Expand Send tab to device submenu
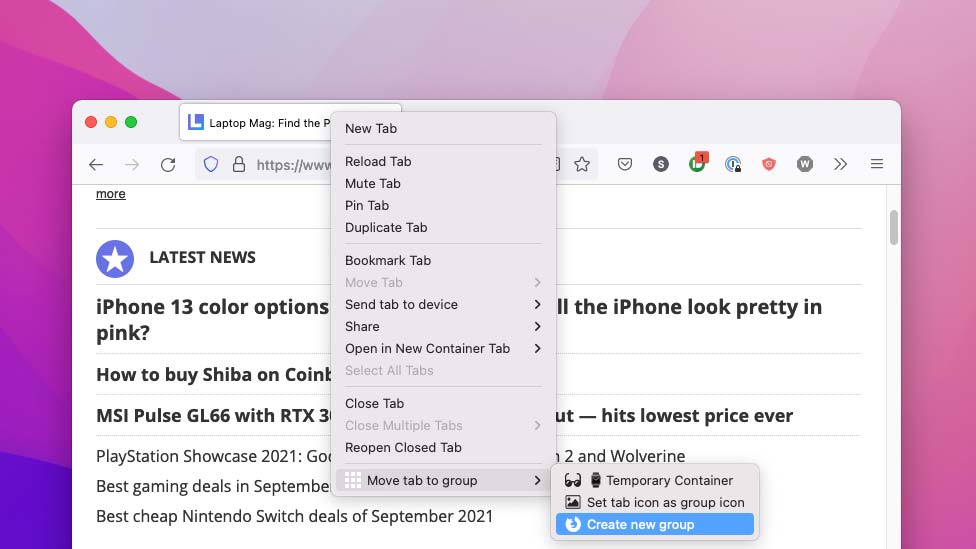 click(x=443, y=304)
